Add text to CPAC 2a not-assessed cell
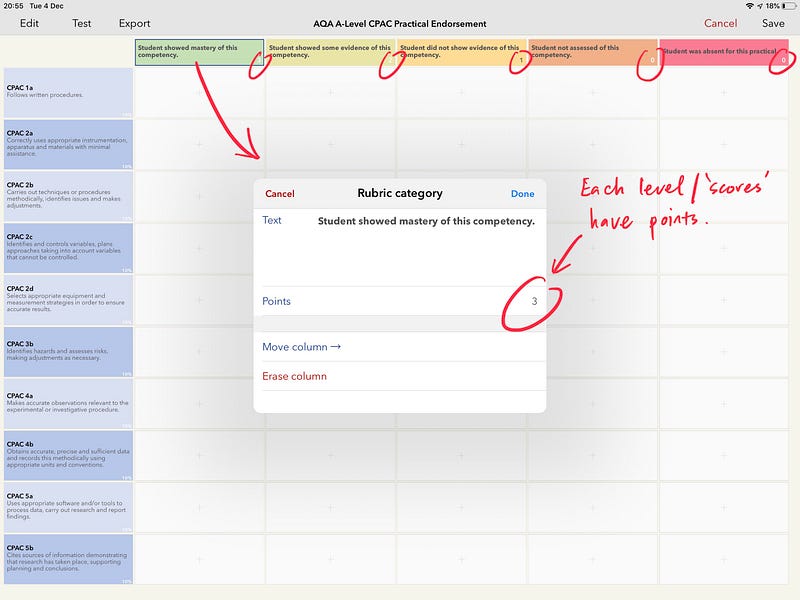The image size is (800, 600). point(593,144)
